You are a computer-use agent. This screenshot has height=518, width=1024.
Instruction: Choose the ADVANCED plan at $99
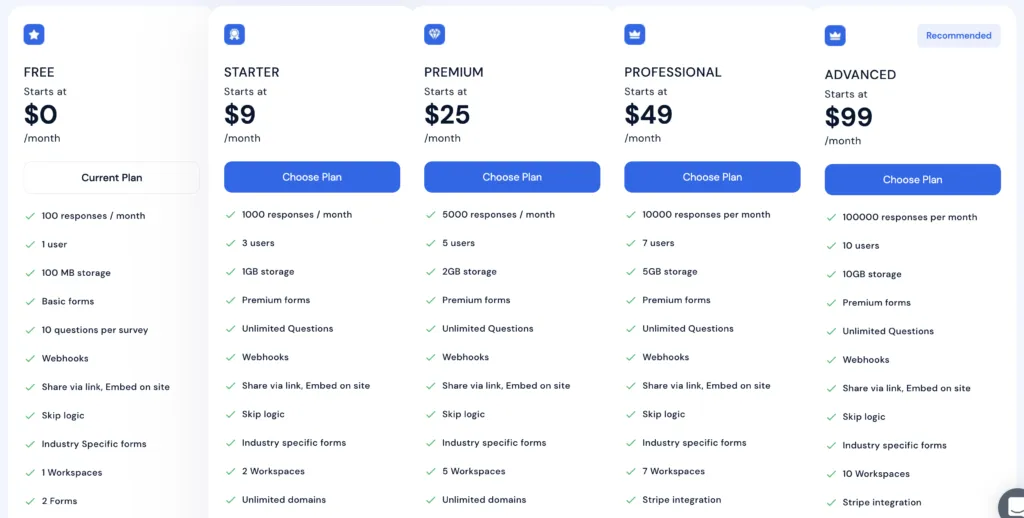913,180
